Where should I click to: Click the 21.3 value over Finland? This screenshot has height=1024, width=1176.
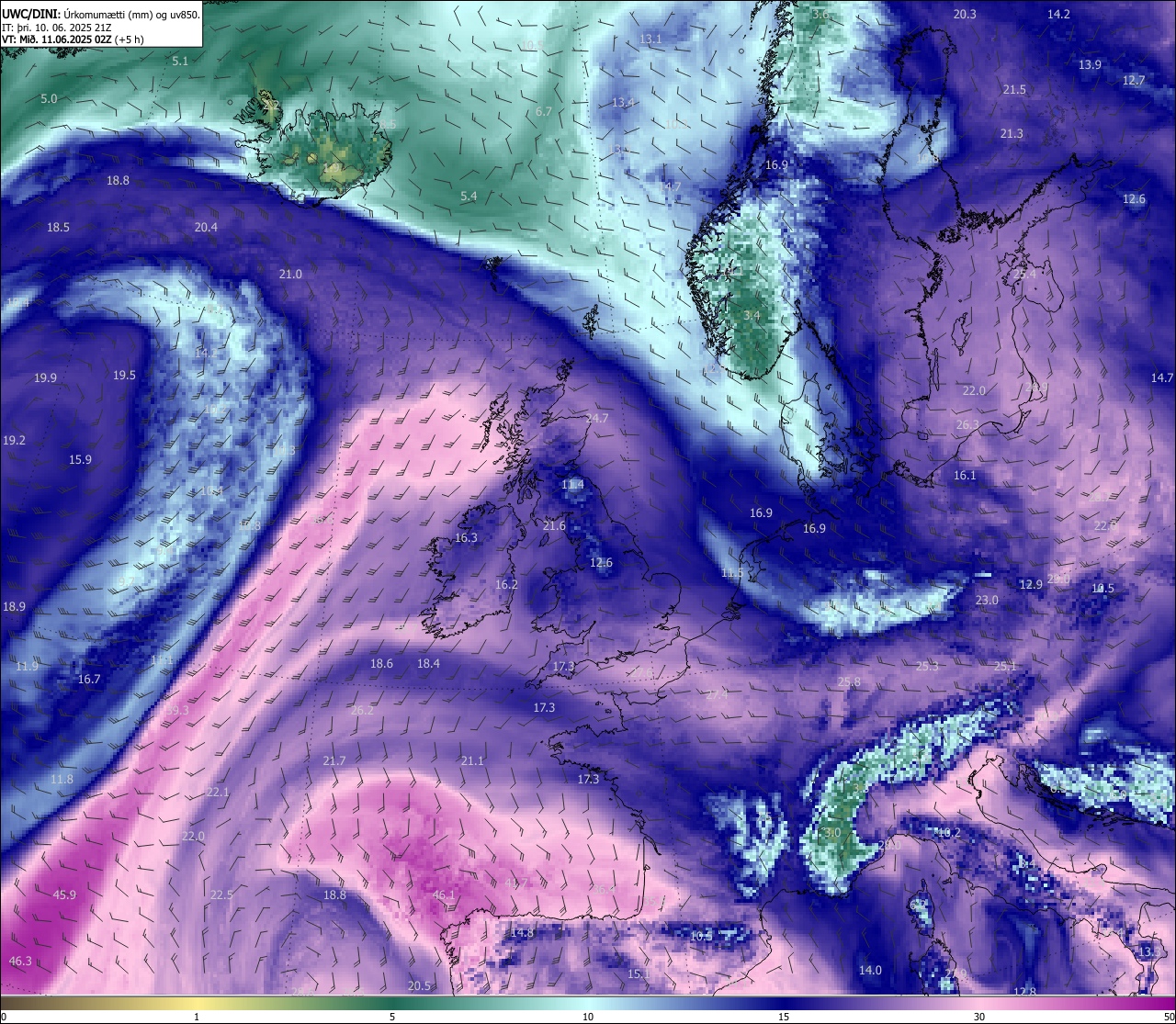1011,134
